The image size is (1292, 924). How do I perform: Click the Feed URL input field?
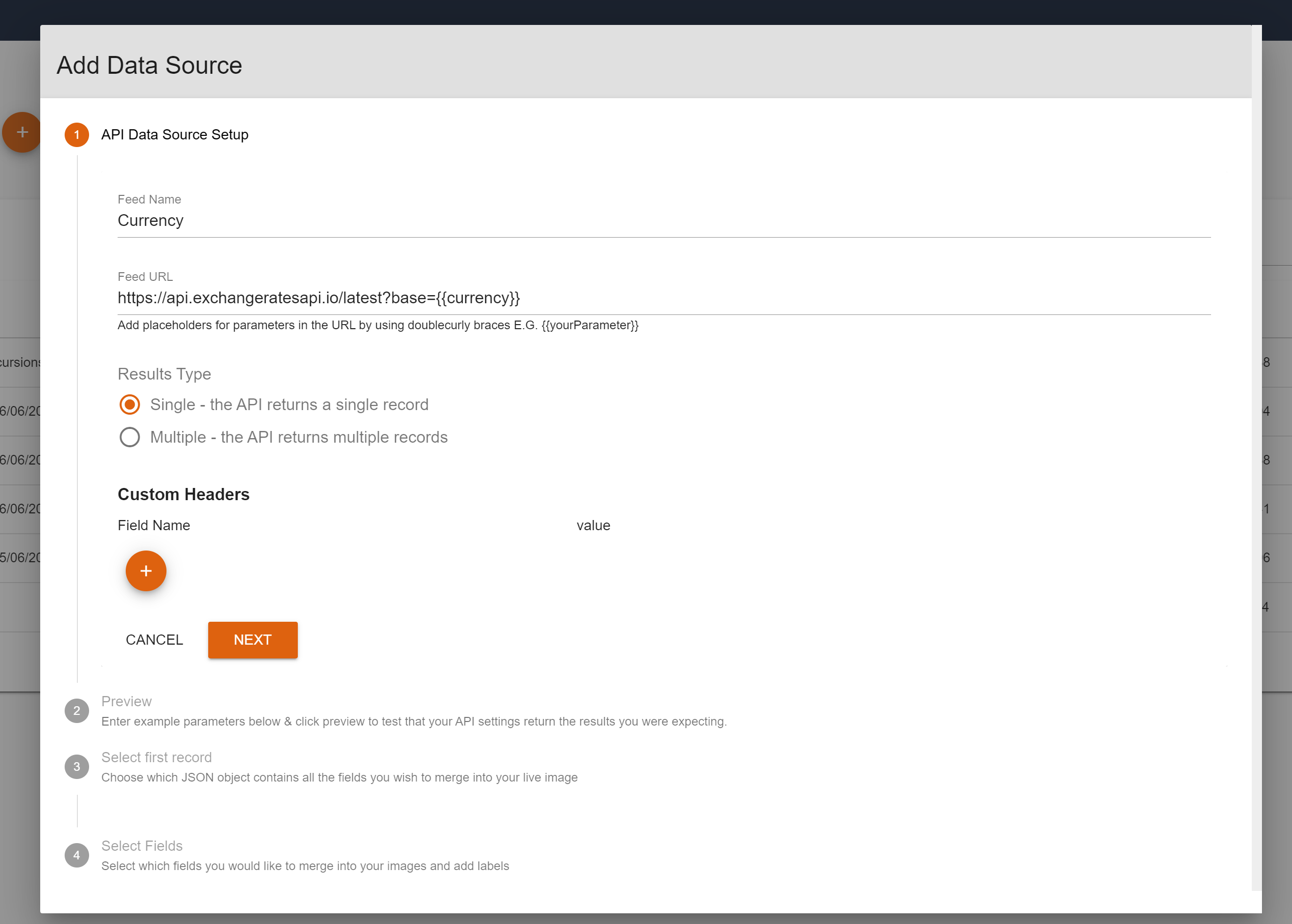(663, 298)
